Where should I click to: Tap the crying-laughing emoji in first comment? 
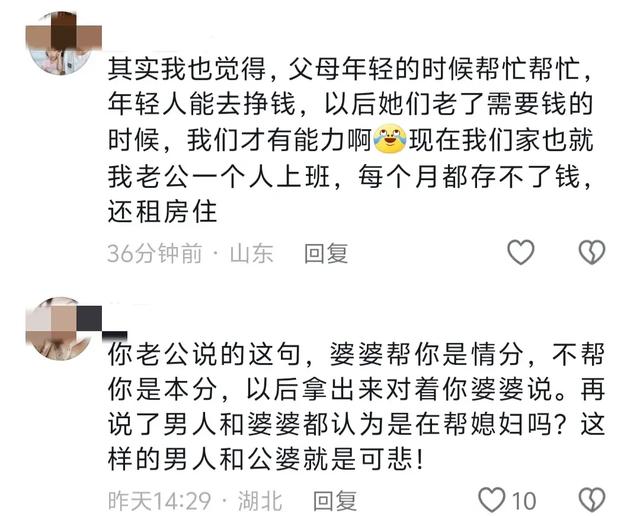pos(390,139)
